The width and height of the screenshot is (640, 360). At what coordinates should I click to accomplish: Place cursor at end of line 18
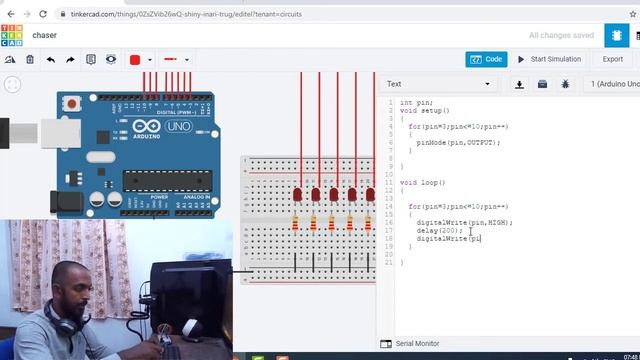click(481, 238)
